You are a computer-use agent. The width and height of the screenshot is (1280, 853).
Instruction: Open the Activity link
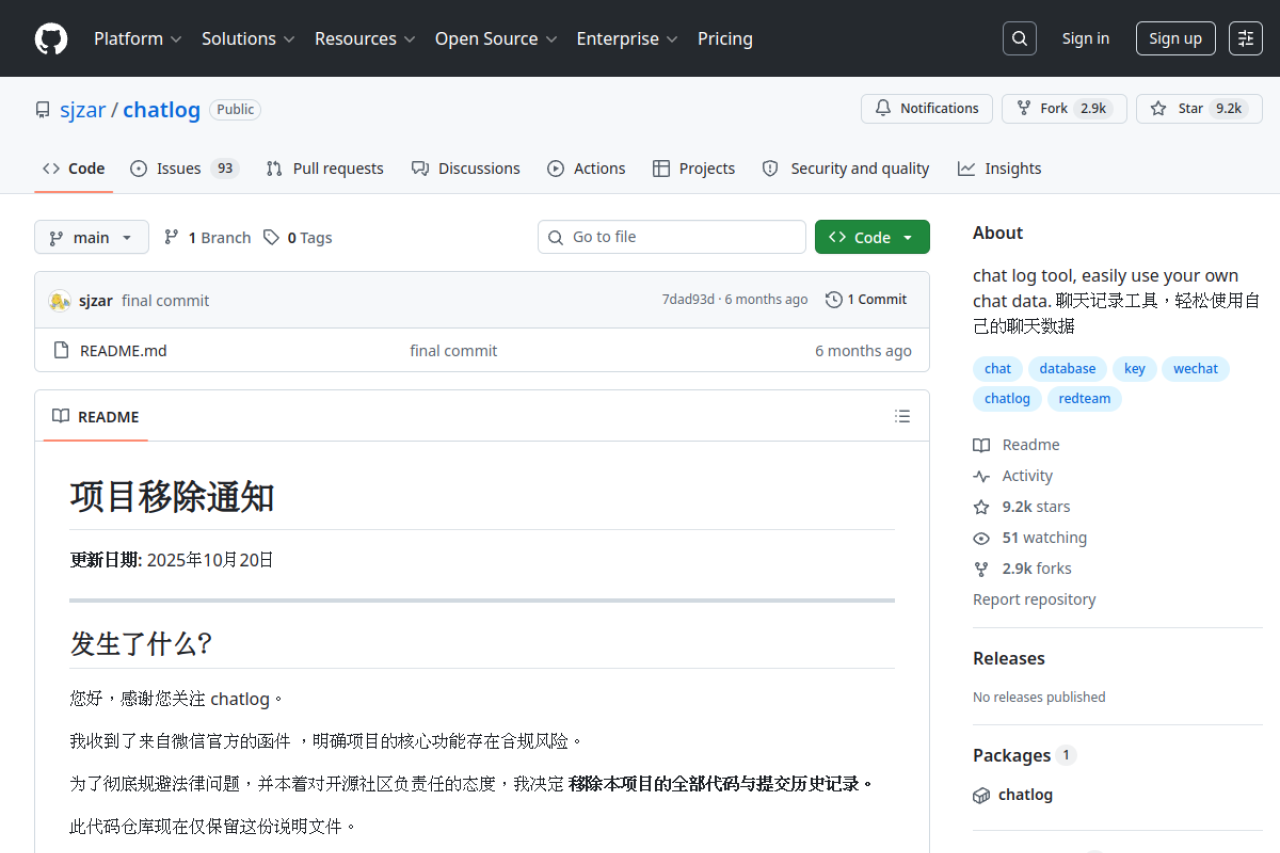1013,476
